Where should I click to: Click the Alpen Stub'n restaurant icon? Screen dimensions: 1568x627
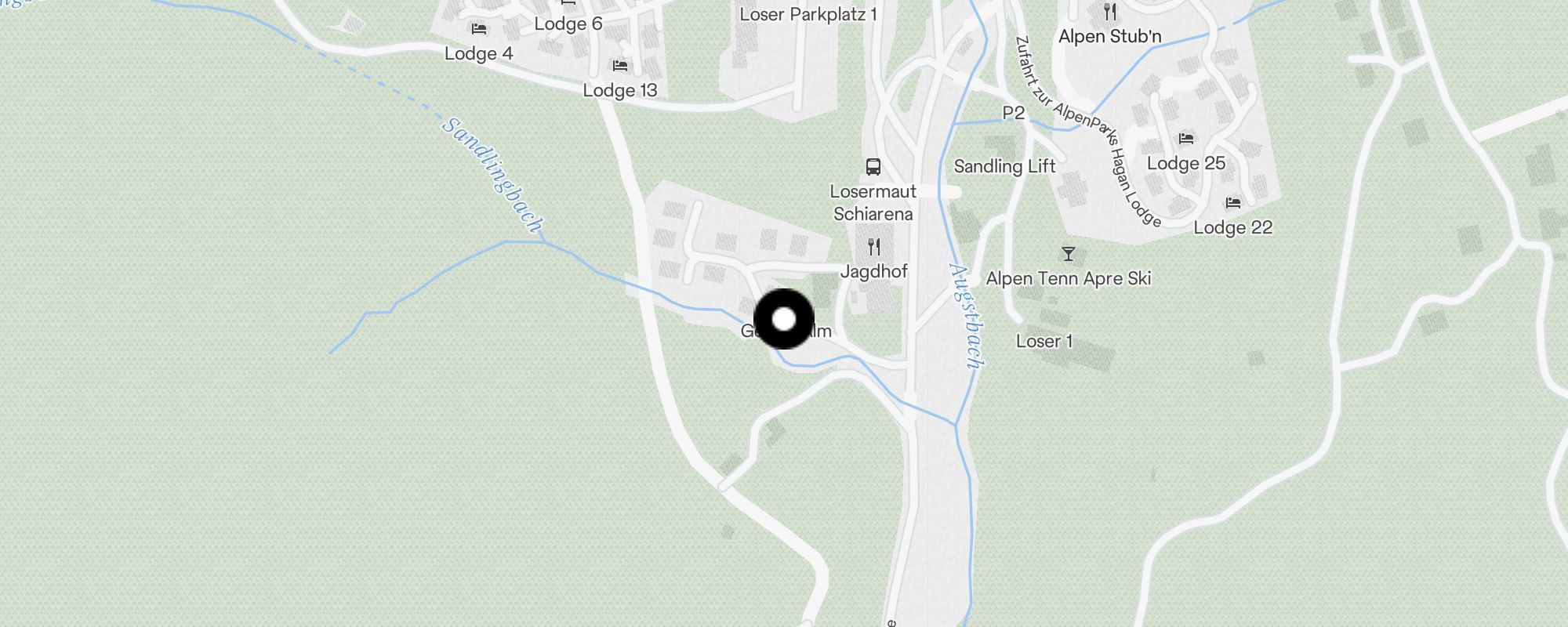[x=1109, y=12]
